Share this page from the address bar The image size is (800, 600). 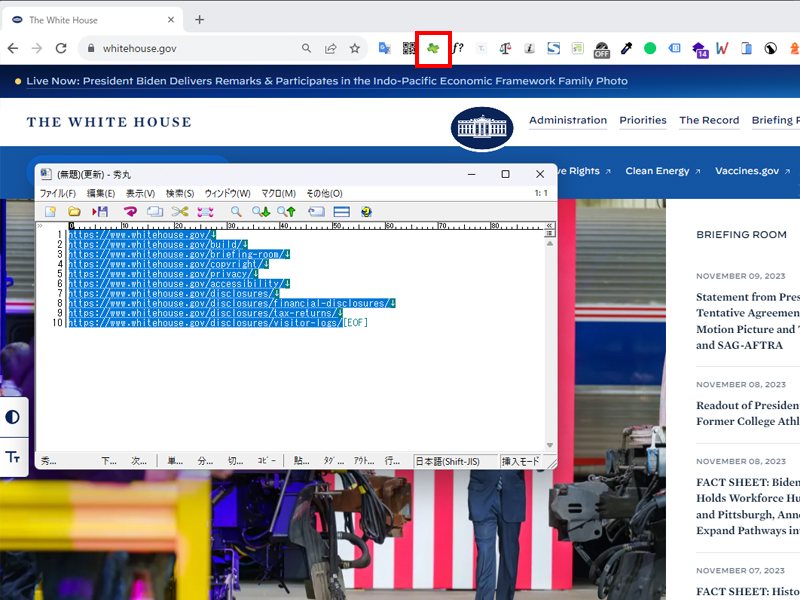tap(331, 48)
